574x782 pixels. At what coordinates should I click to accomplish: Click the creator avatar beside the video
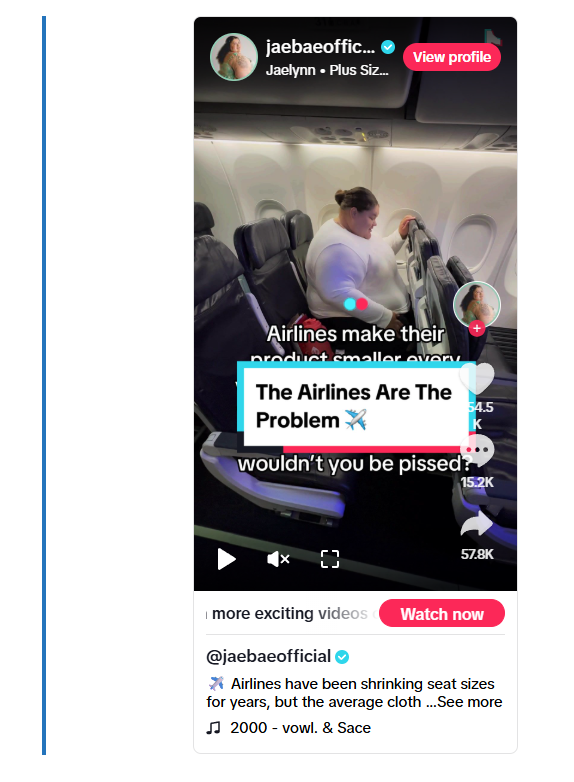pyautogui.click(x=477, y=305)
